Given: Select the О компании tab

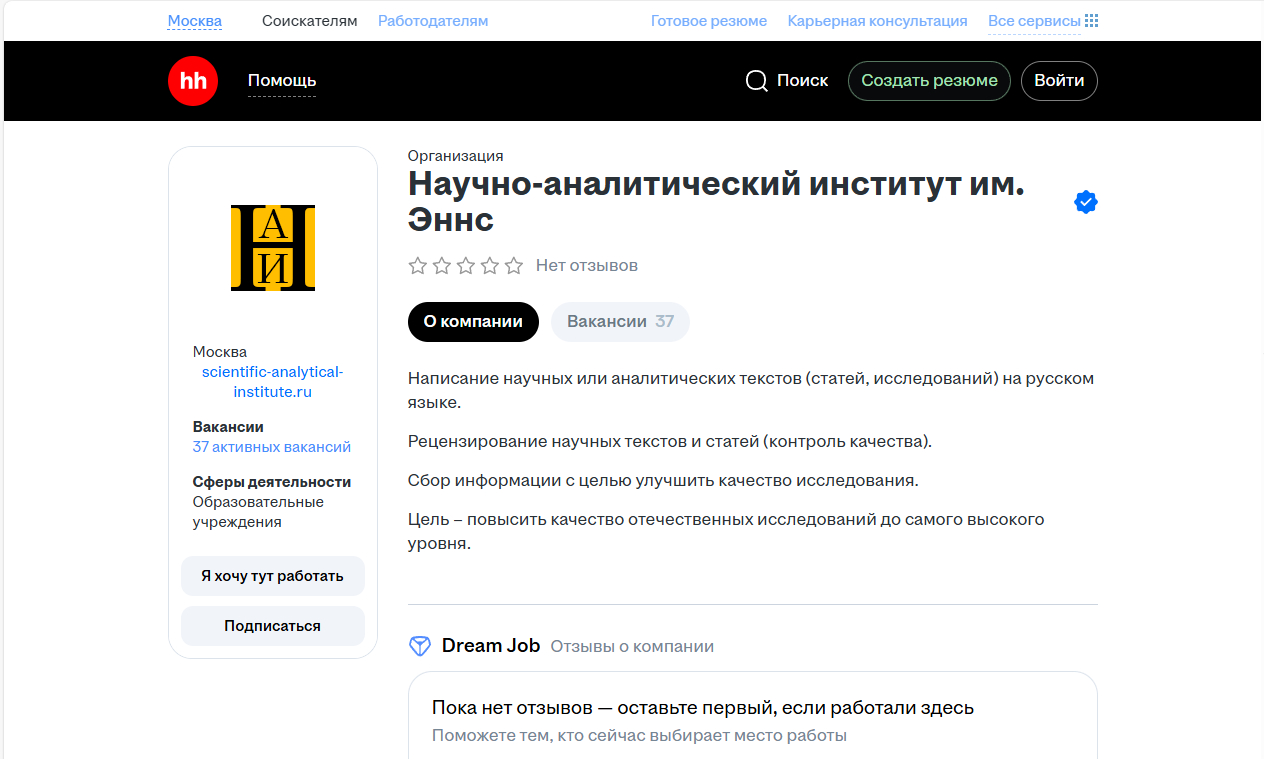Looking at the screenshot, I should tap(473, 322).
